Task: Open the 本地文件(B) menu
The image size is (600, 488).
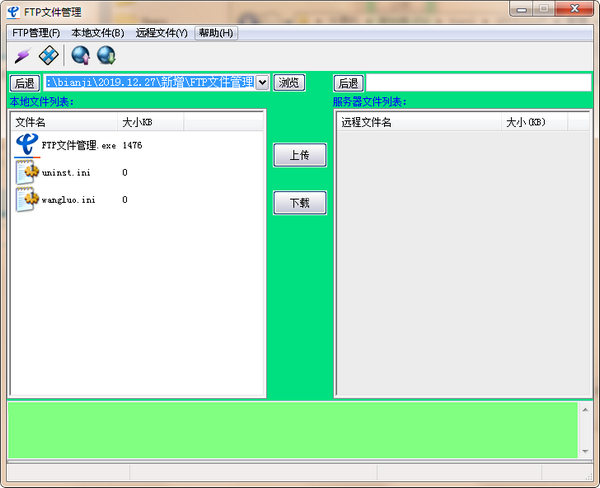Action: click(x=97, y=33)
